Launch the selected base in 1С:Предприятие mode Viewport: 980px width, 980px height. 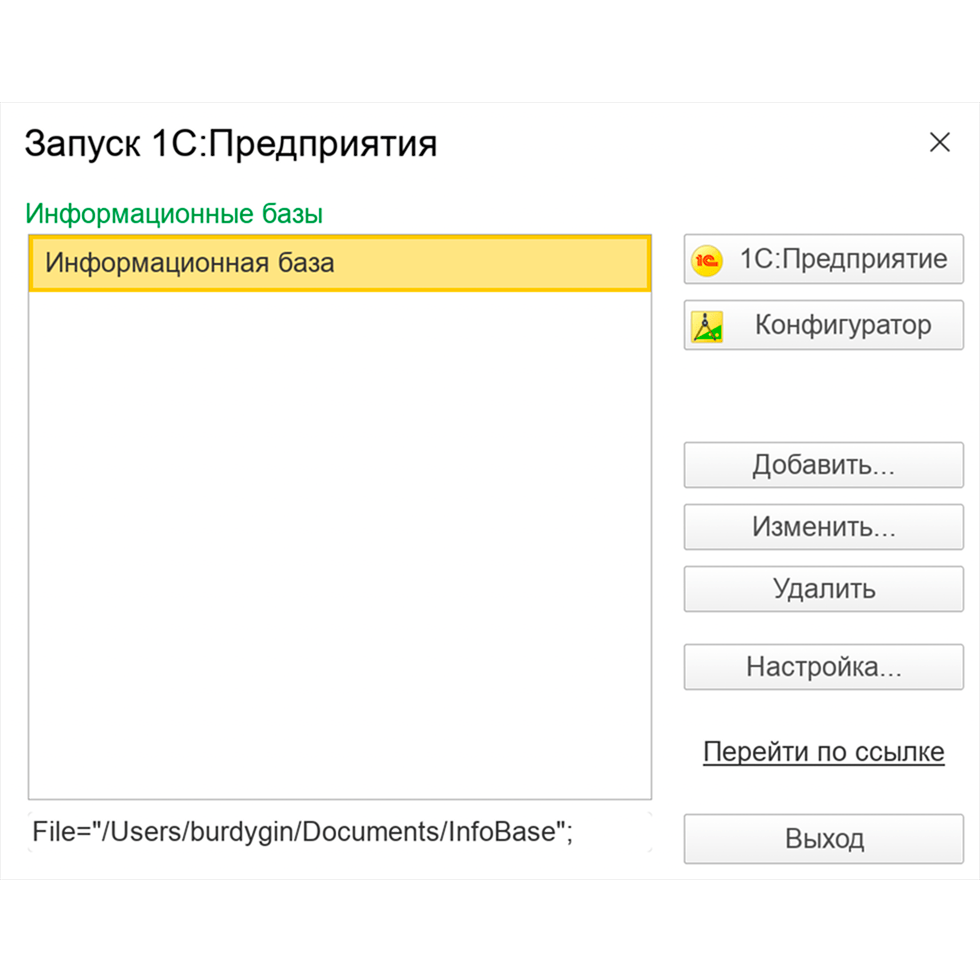840,258
